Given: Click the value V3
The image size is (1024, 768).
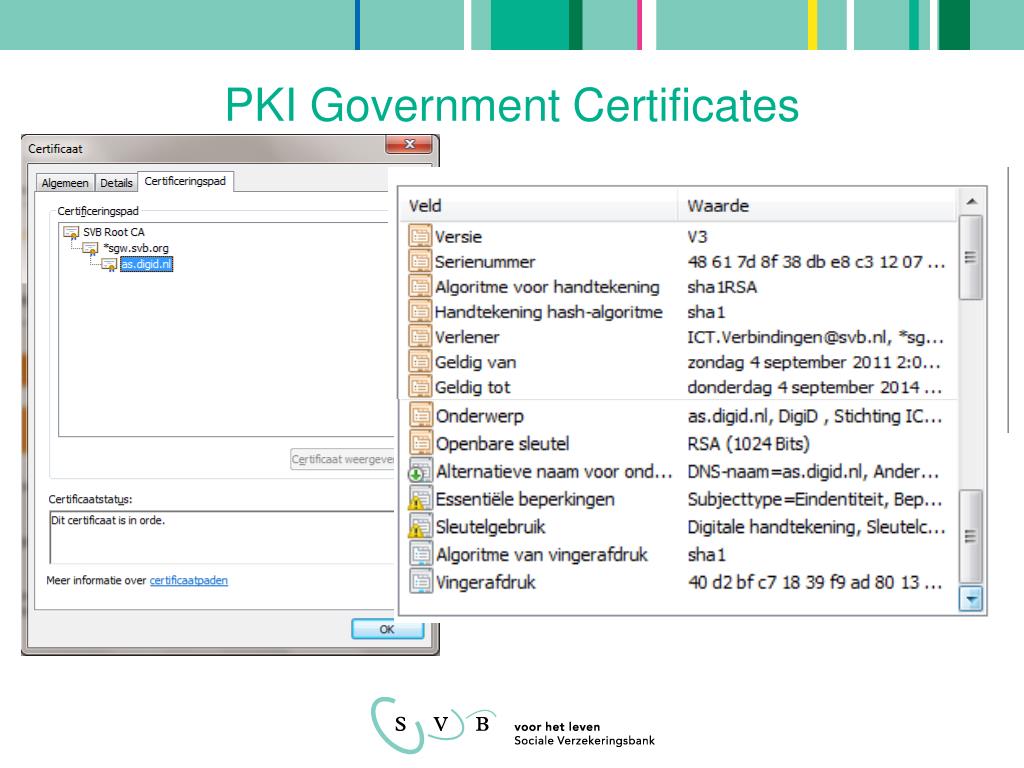Looking at the screenshot, I should point(697,236).
